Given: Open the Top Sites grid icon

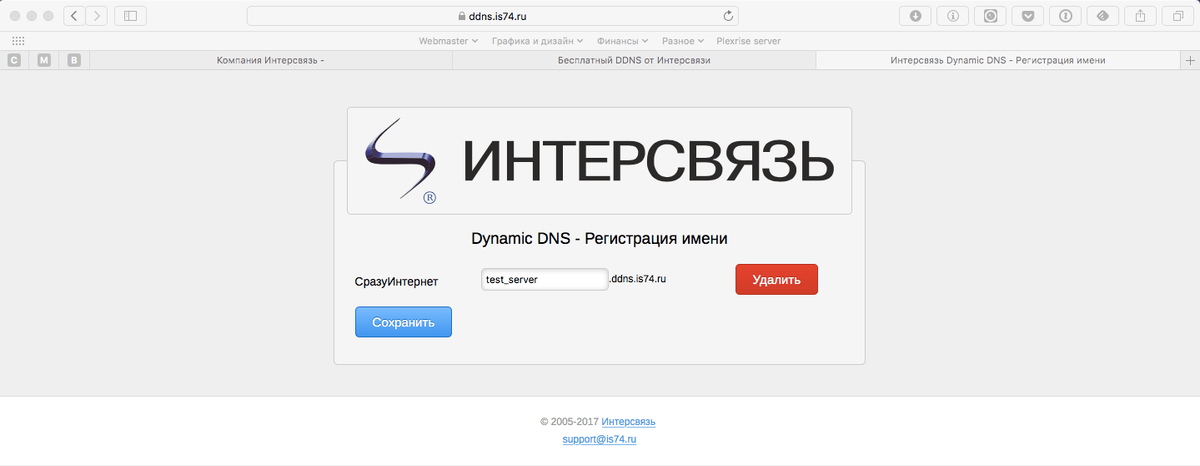Looking at the screenshot, I should pos(18,41).
